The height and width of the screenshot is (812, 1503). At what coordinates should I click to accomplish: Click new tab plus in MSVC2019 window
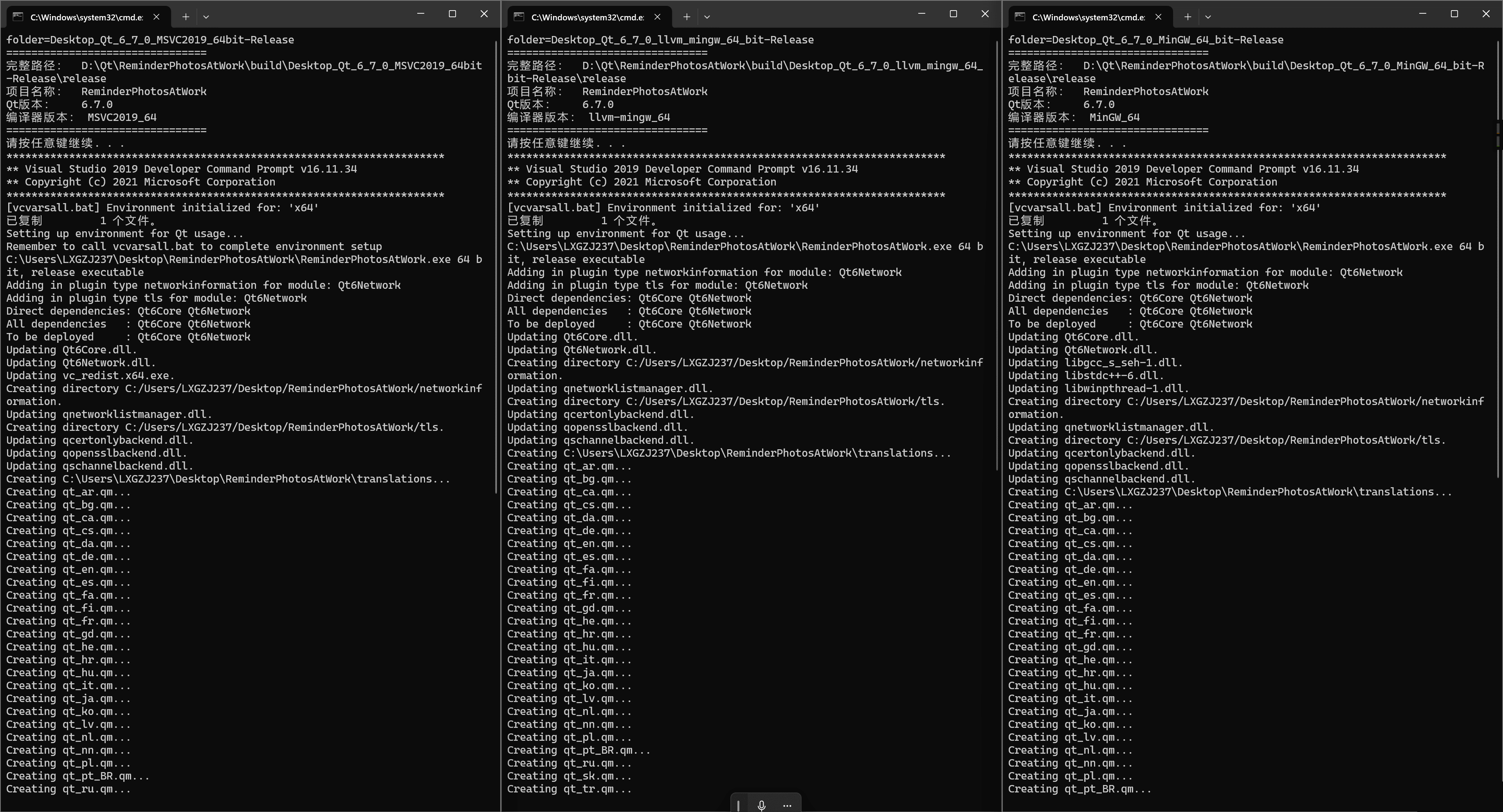coord(186,17)
